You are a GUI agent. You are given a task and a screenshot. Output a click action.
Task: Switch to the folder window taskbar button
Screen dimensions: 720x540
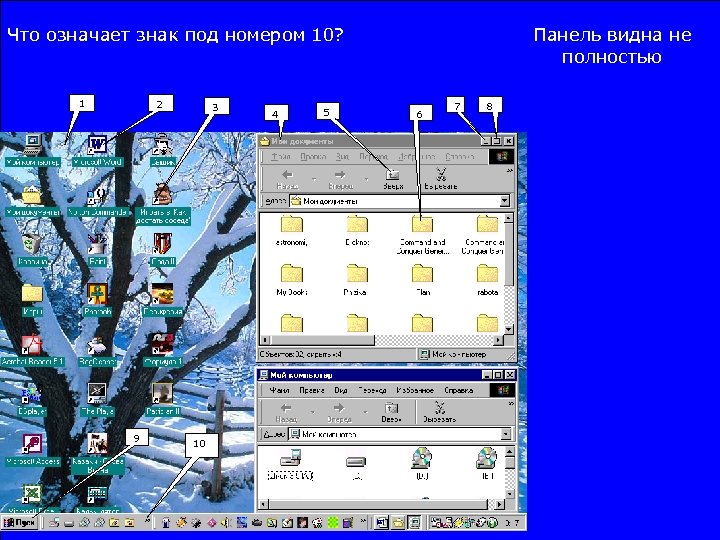tap(398, 523)
